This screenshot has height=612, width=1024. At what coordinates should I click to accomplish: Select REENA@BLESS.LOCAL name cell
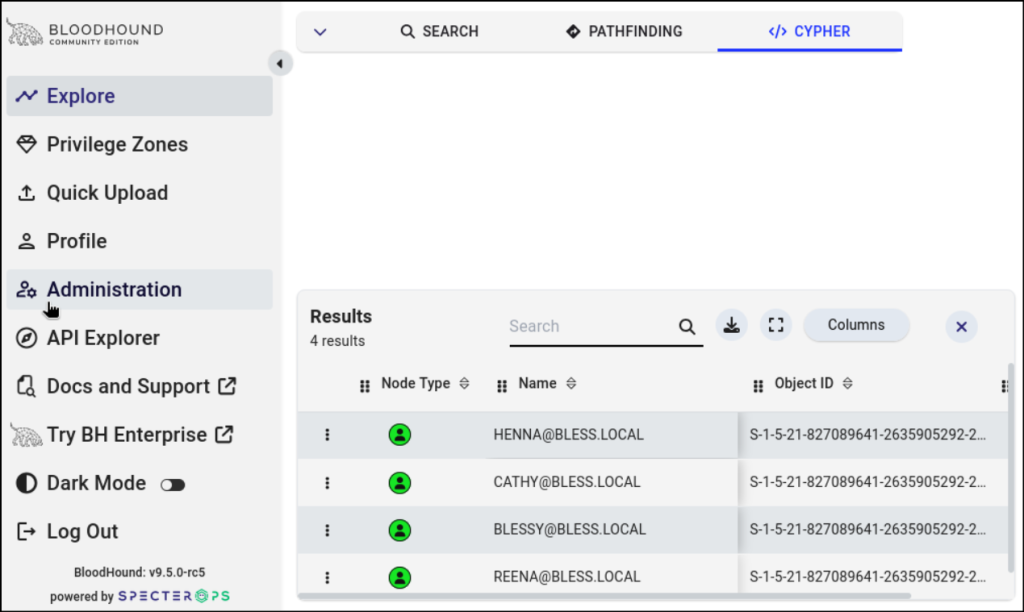click(x=566, y=577)
